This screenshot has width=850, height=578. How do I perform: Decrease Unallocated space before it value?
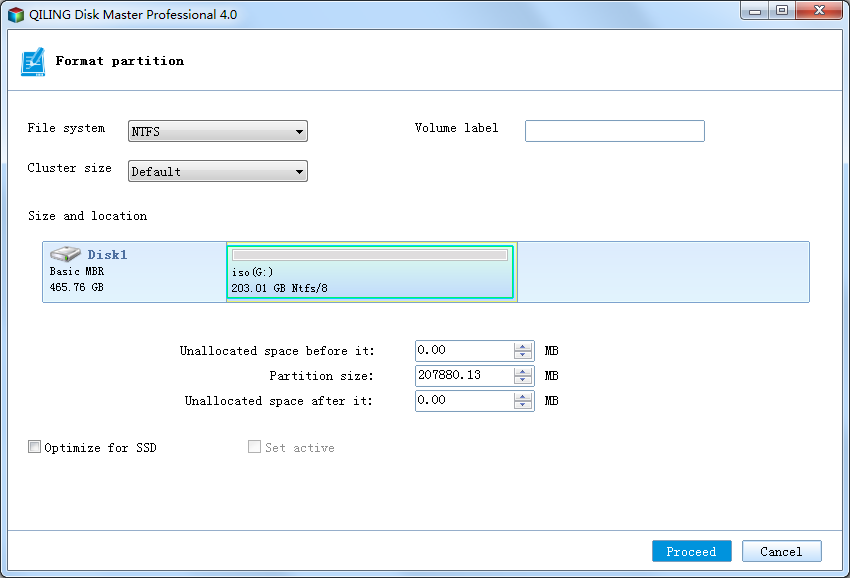click(523, 355)
